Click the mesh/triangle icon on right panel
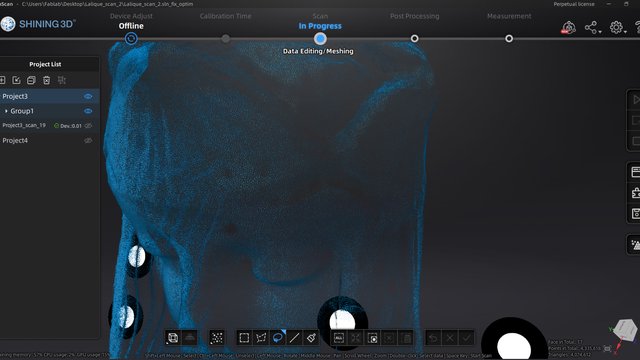This screenshot has height=360, width=640. click(635, 244)
